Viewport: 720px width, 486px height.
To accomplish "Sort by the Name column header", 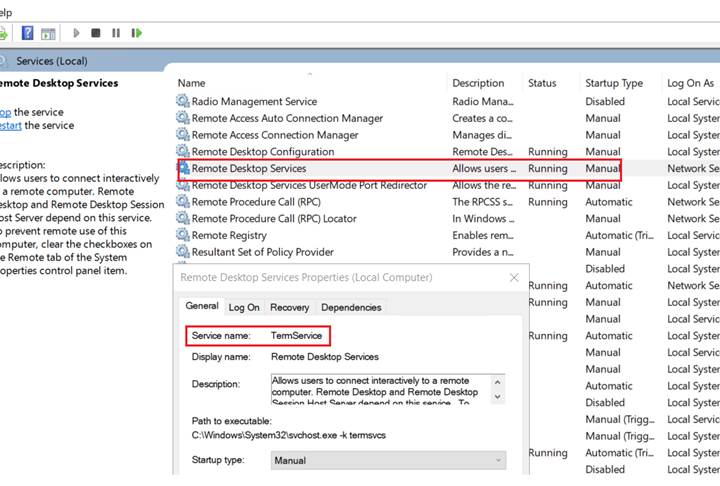I will click(x=191, y=83).
